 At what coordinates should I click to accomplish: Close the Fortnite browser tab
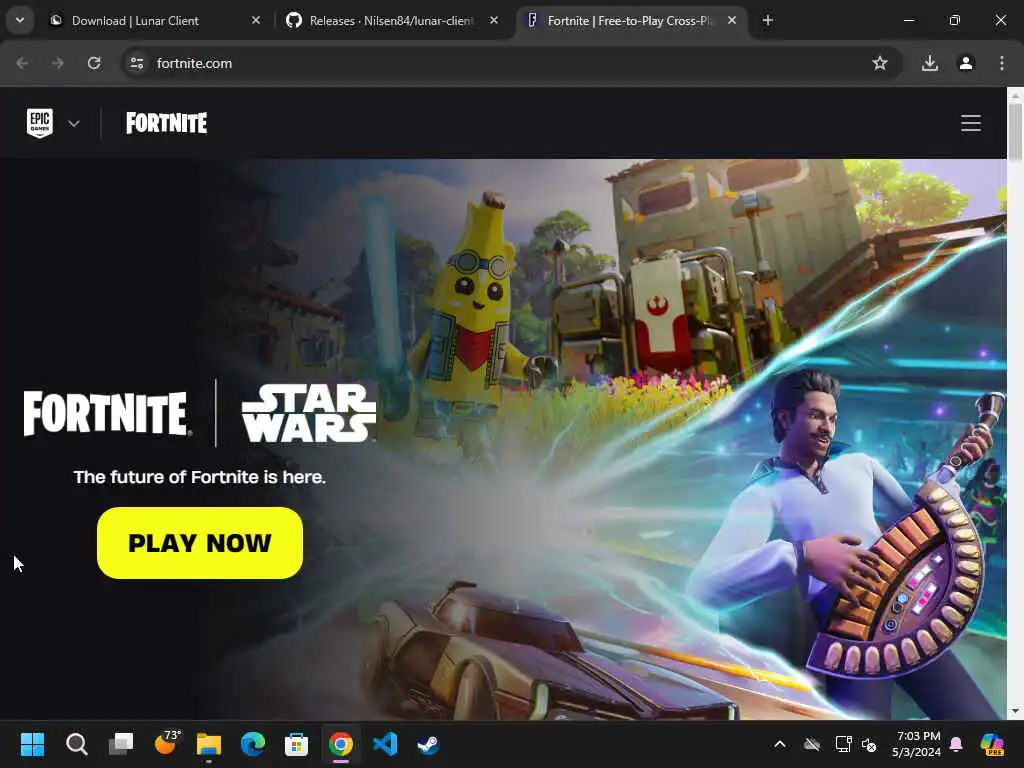coord(732,21)
